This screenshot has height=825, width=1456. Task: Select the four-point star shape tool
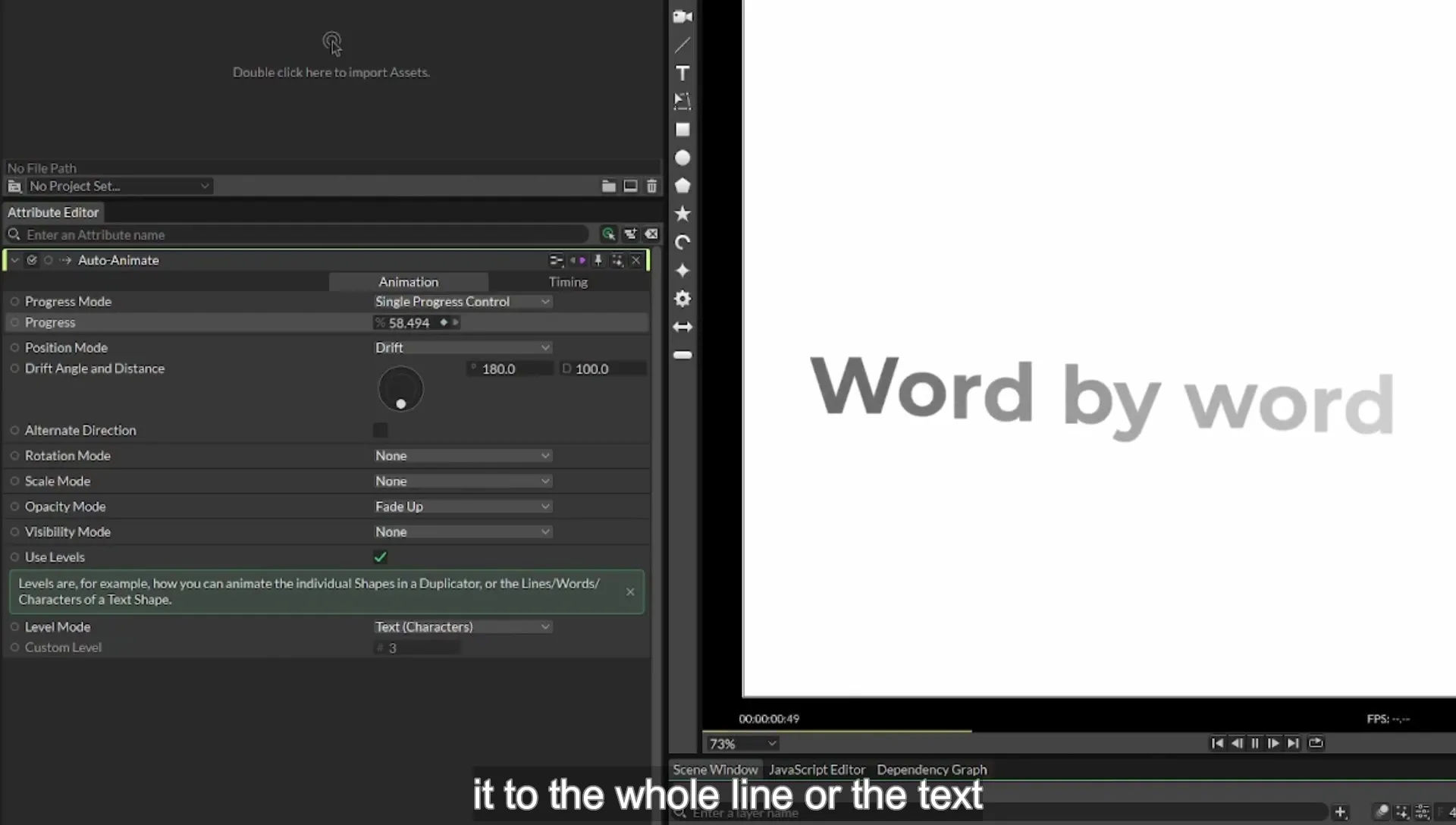click(x=682, y=271)
